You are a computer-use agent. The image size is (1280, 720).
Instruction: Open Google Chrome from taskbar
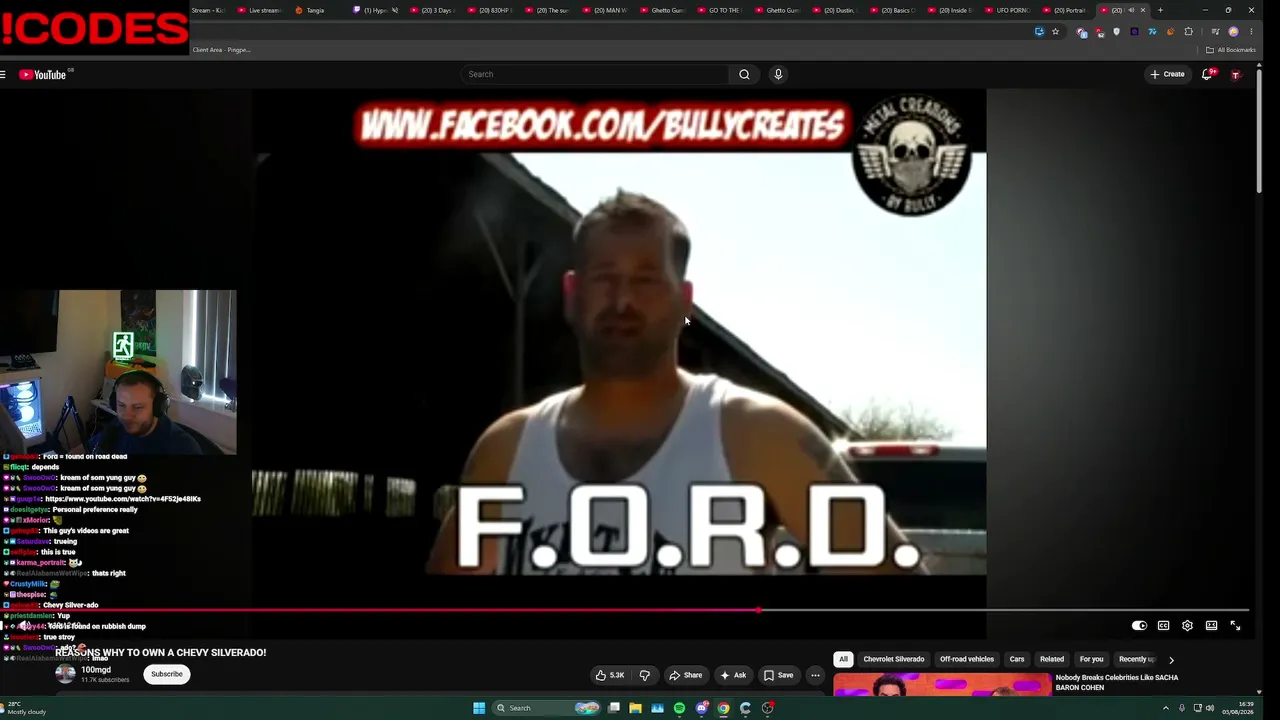point(723,708)
